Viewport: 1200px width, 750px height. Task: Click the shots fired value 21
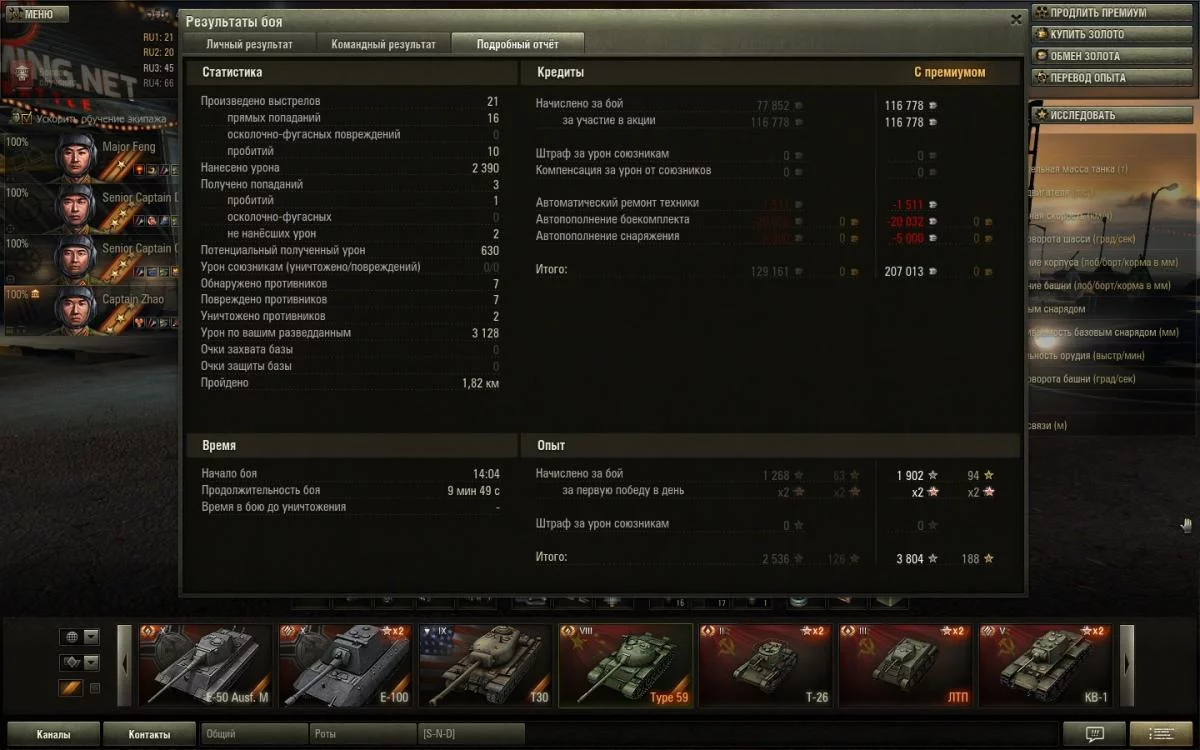[x=492, y=102]
